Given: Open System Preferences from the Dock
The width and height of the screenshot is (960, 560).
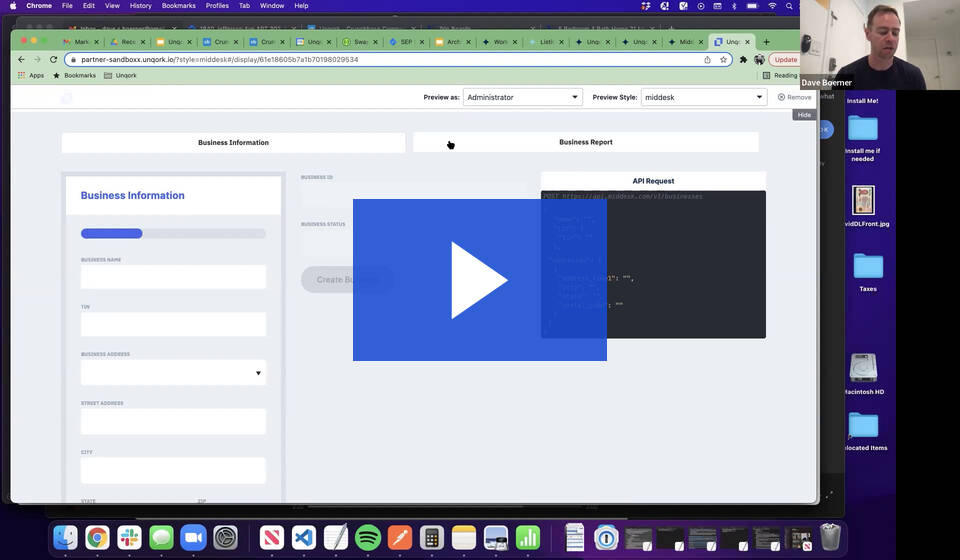Looking at the screenshot, I should click(x=225, y=538).
